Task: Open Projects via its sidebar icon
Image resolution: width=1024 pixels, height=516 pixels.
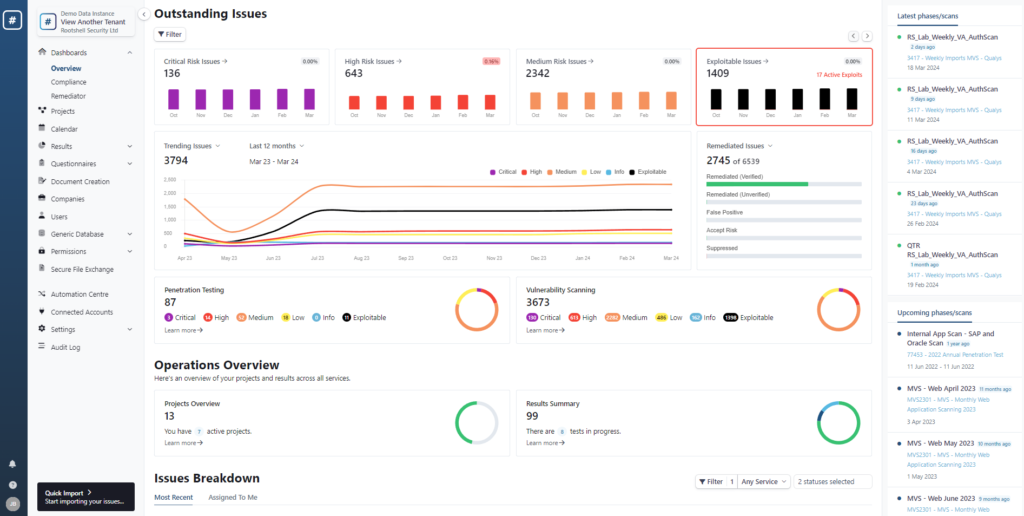Action: pos(42,111)
